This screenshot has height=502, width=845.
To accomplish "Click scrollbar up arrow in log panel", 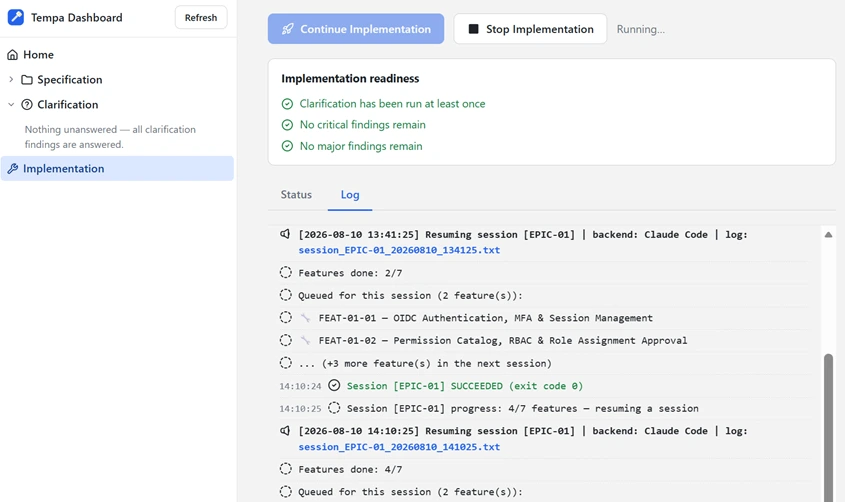I will point(828,234).
